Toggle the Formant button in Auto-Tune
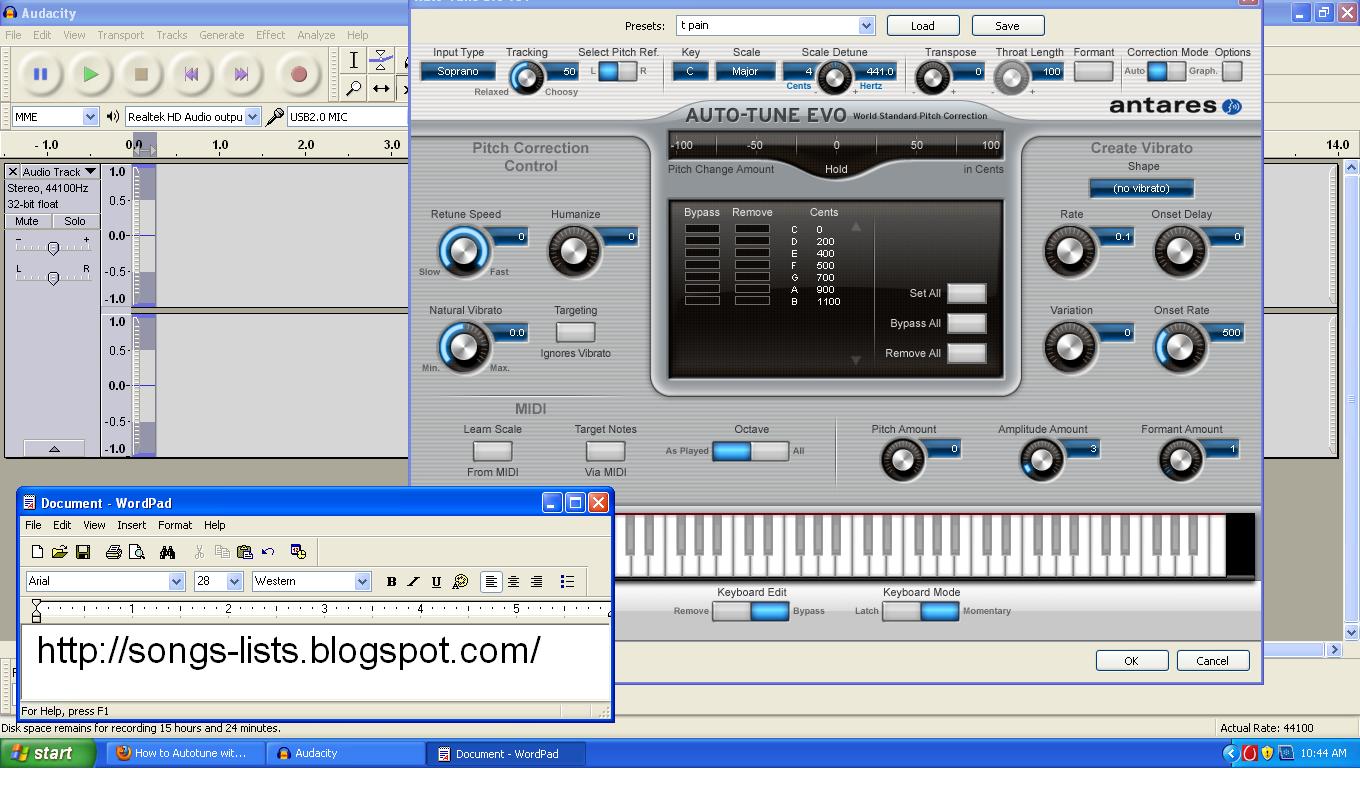This screenshot has width=1360, height=793. tap(1093, 71)
